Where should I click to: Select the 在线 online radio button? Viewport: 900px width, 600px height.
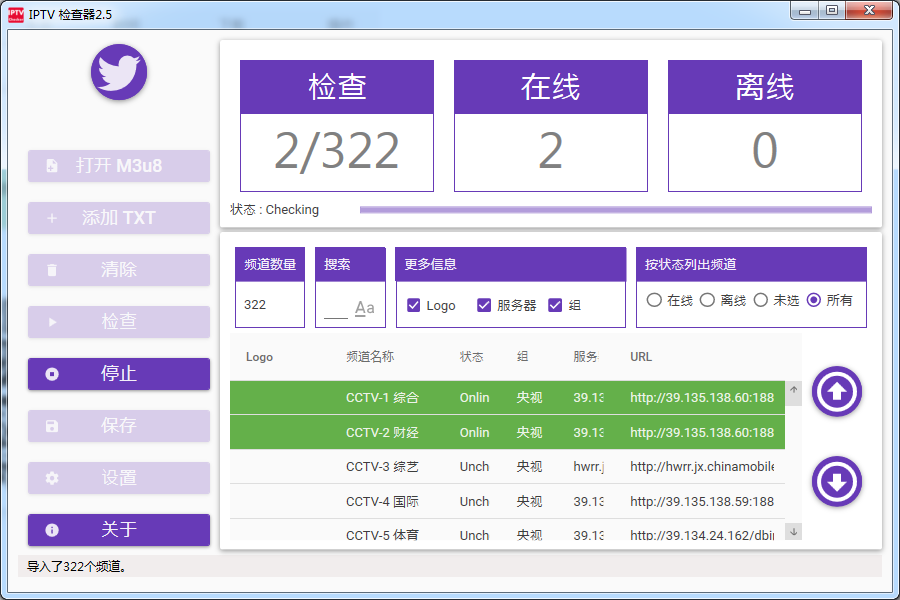coord(654,300)
